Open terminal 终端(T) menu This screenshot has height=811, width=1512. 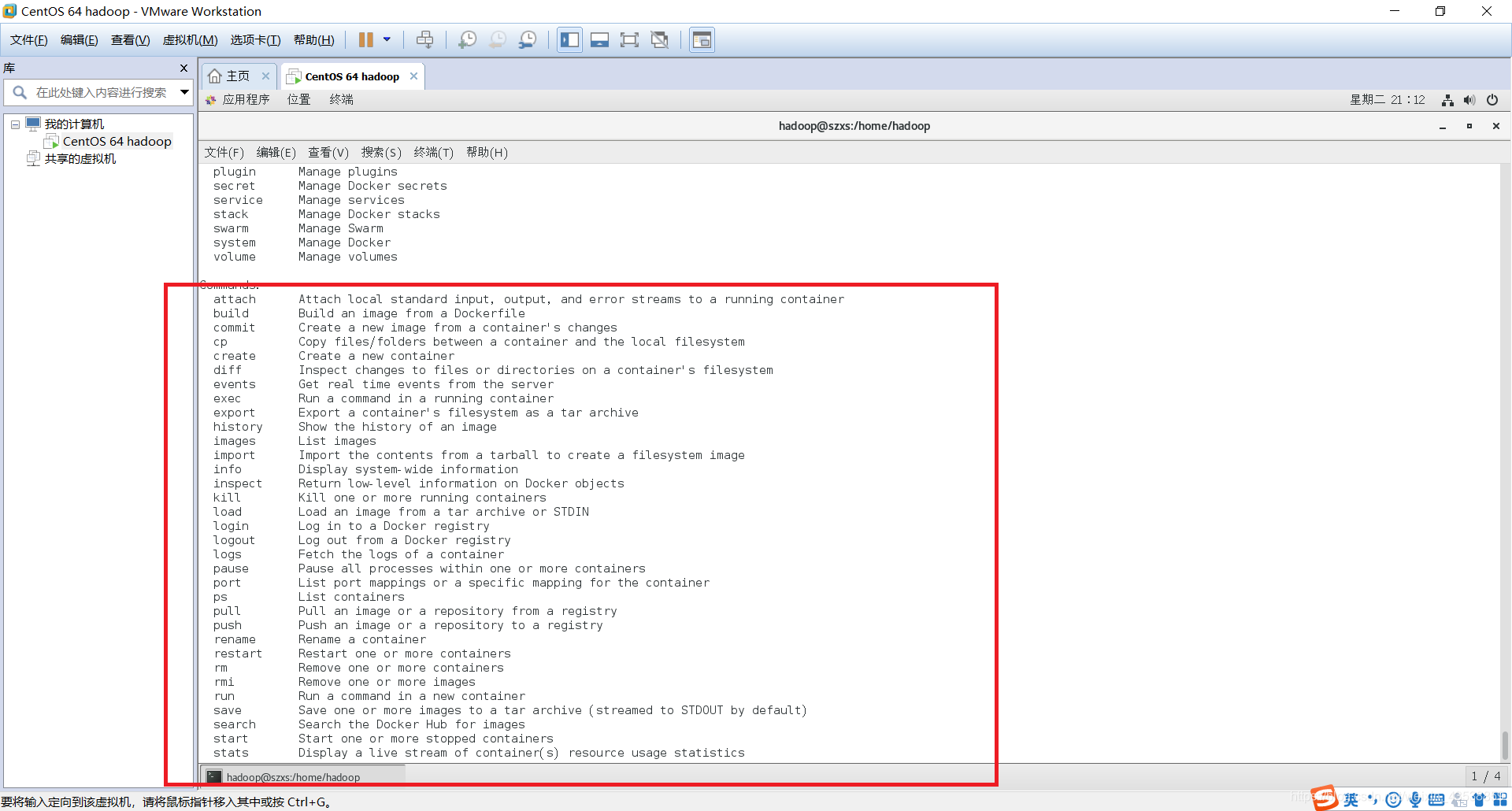(433, 153)
